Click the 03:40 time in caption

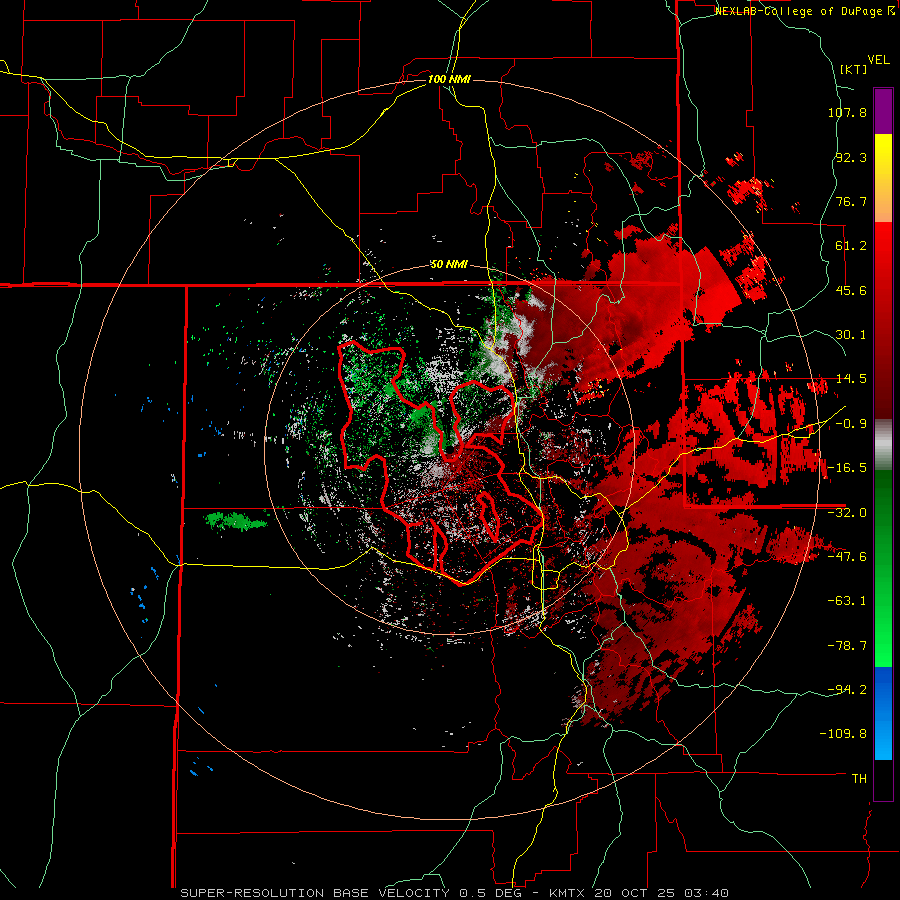(709, 893)
